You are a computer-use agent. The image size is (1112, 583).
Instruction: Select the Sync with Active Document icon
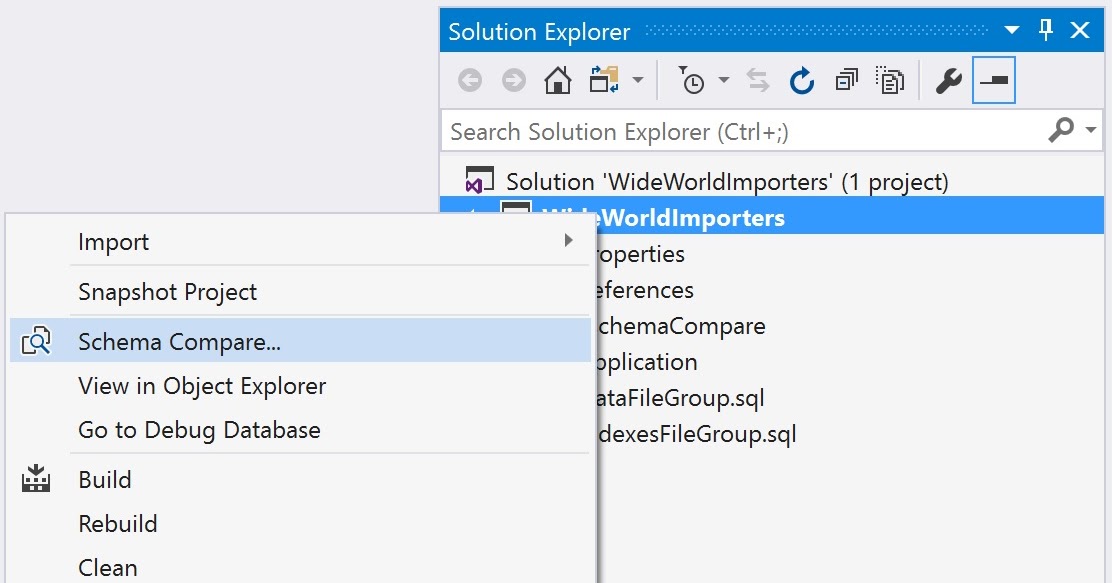click(758, 80)
